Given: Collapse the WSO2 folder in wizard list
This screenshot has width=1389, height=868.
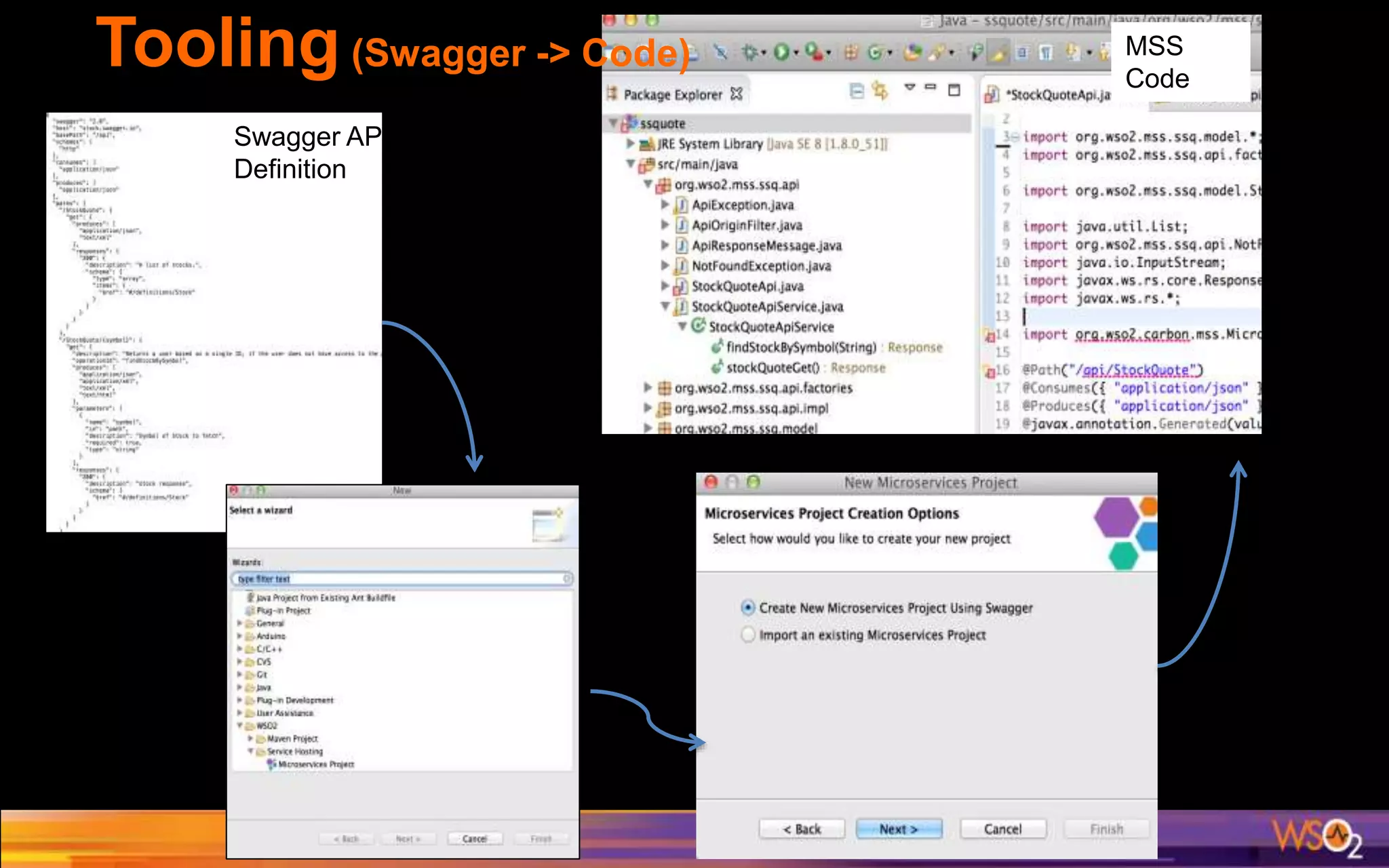Looking at the screenshot, I should [239, 726].
